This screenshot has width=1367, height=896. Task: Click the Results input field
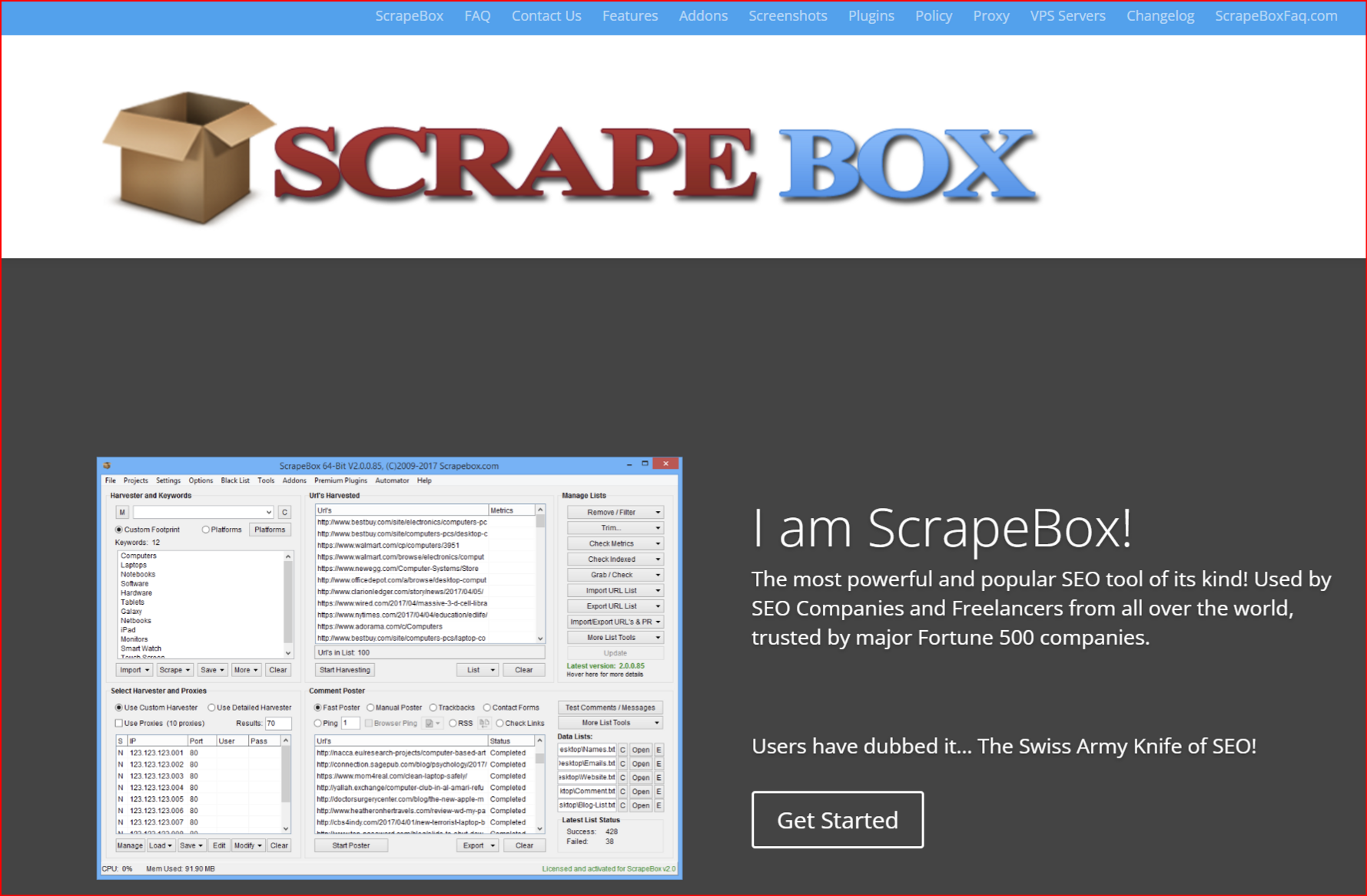coord(277,723)
